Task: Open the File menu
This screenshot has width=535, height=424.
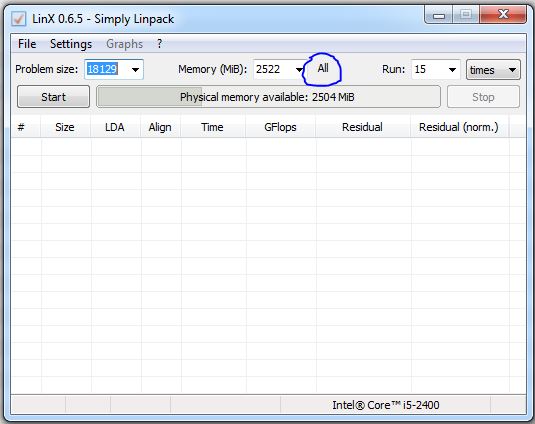Action: coord(27,44)
